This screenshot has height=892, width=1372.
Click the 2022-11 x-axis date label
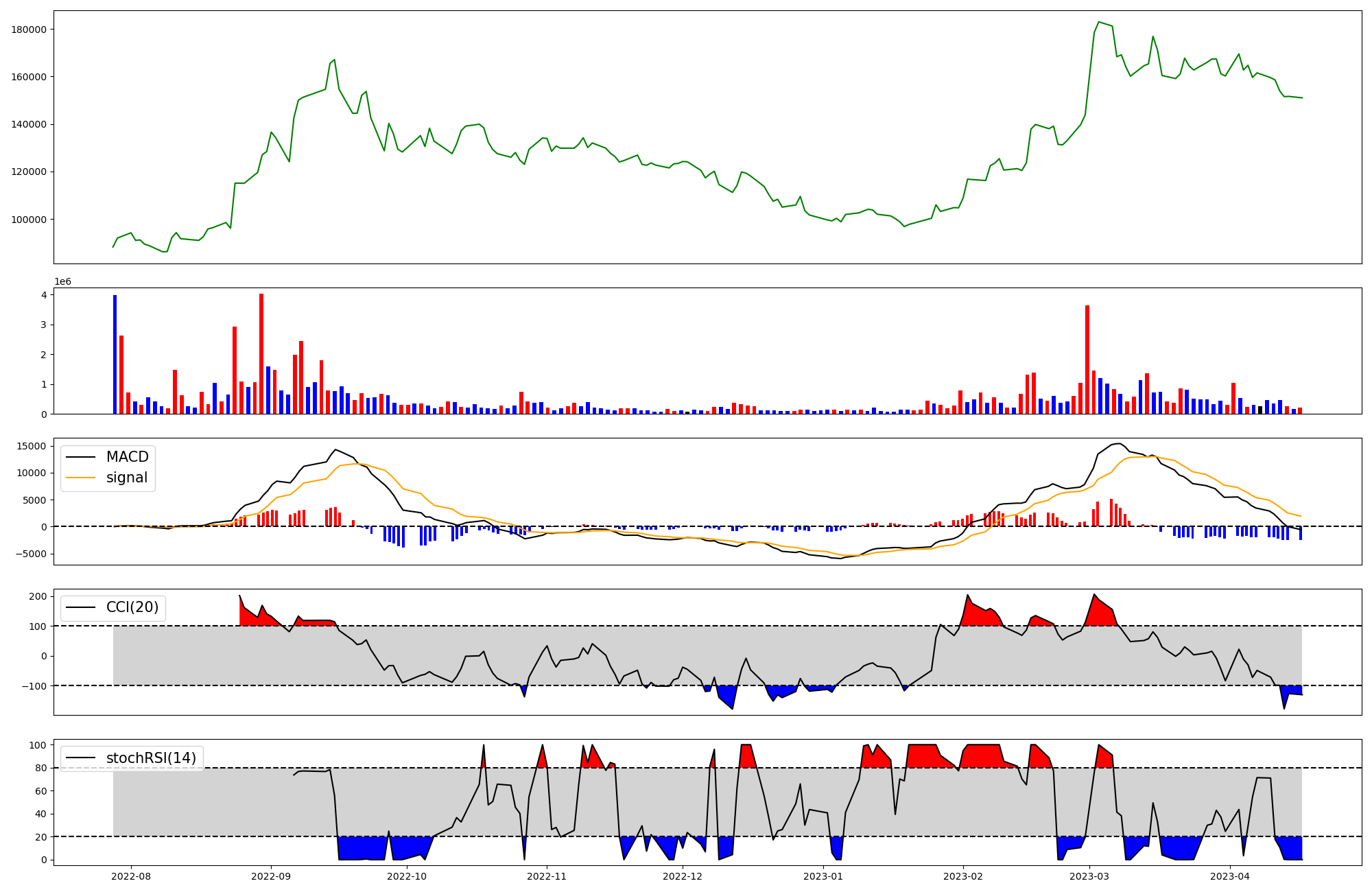tap(547, 876)
